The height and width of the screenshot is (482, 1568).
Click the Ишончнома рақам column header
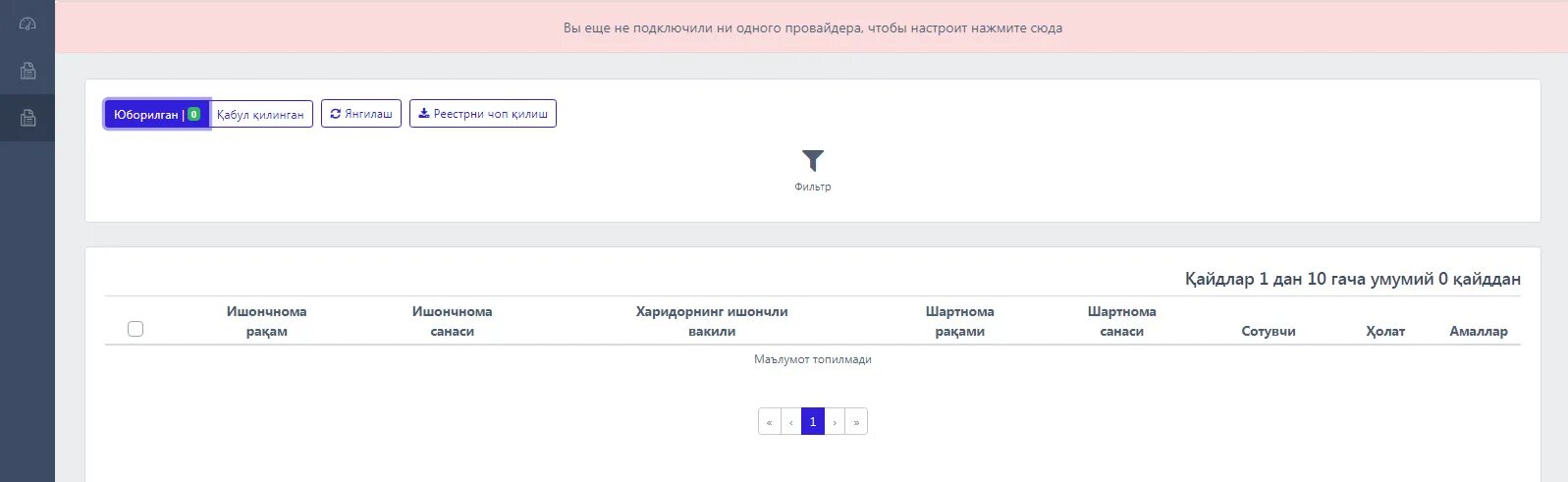tap(266, 321)
